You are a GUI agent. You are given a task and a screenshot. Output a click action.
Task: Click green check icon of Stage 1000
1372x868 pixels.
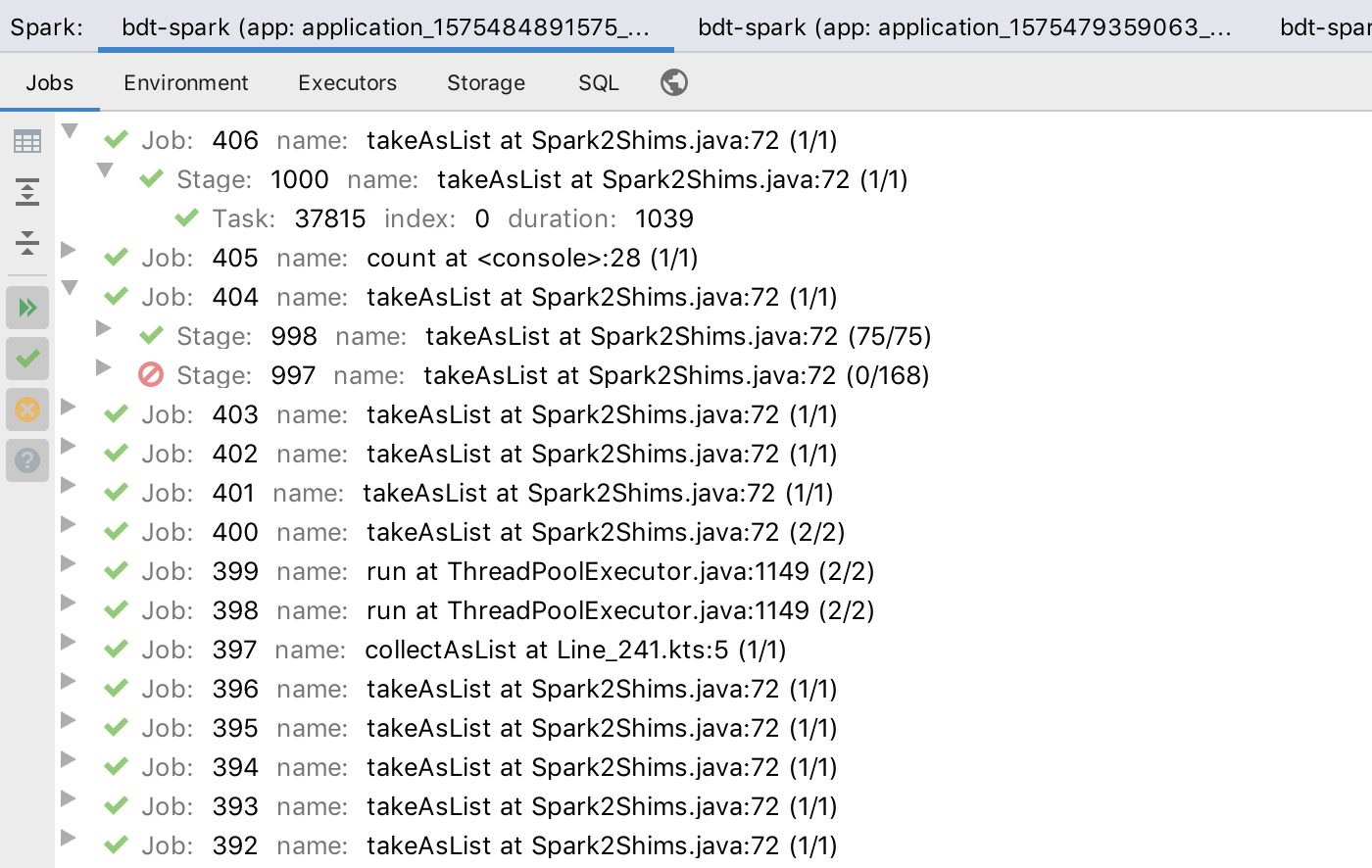(x=152, y=178)
